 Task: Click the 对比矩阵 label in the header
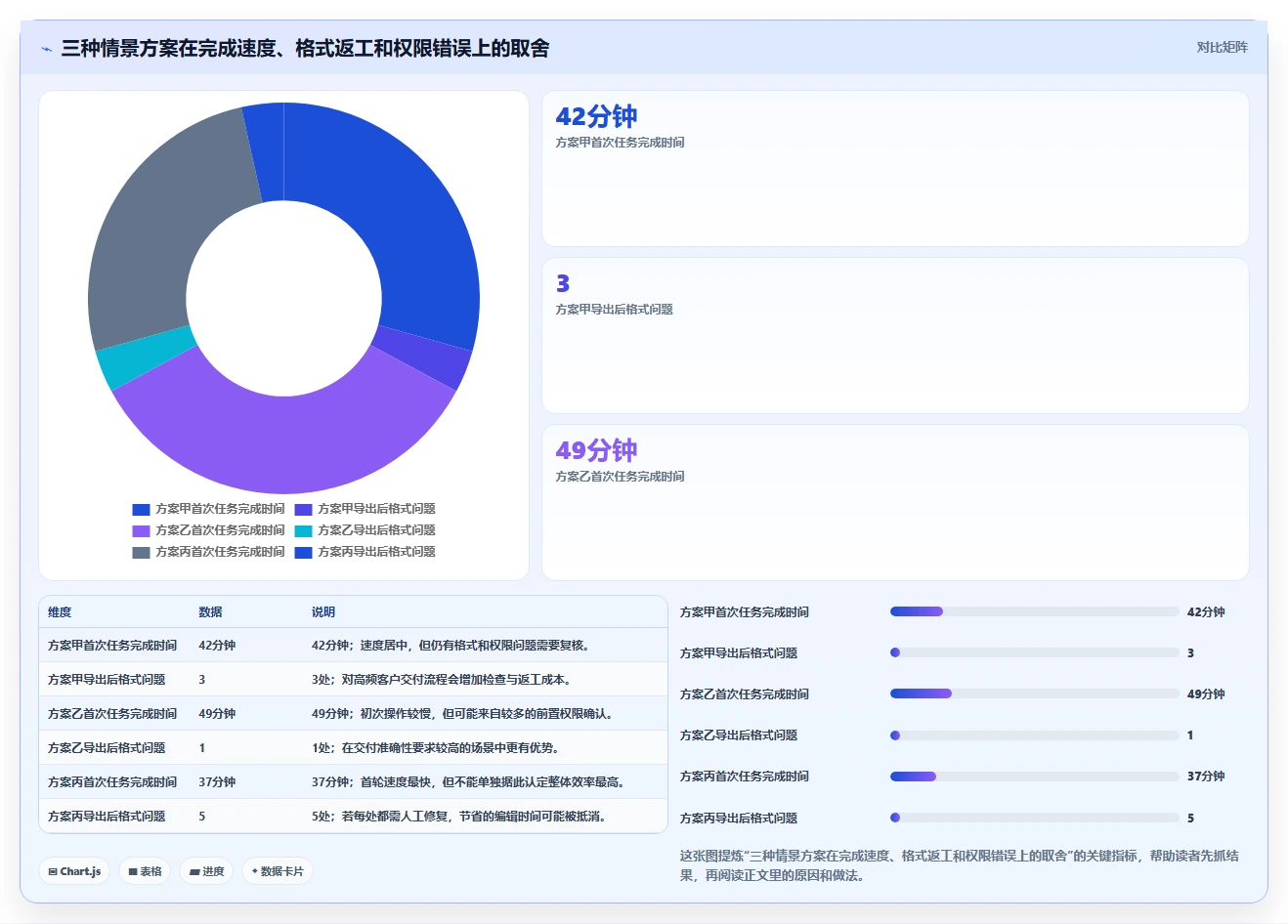[1222, 47]
